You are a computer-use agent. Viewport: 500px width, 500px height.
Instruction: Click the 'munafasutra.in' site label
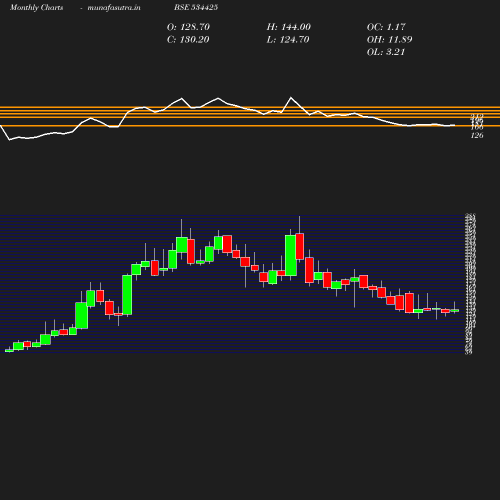(114, 8)
